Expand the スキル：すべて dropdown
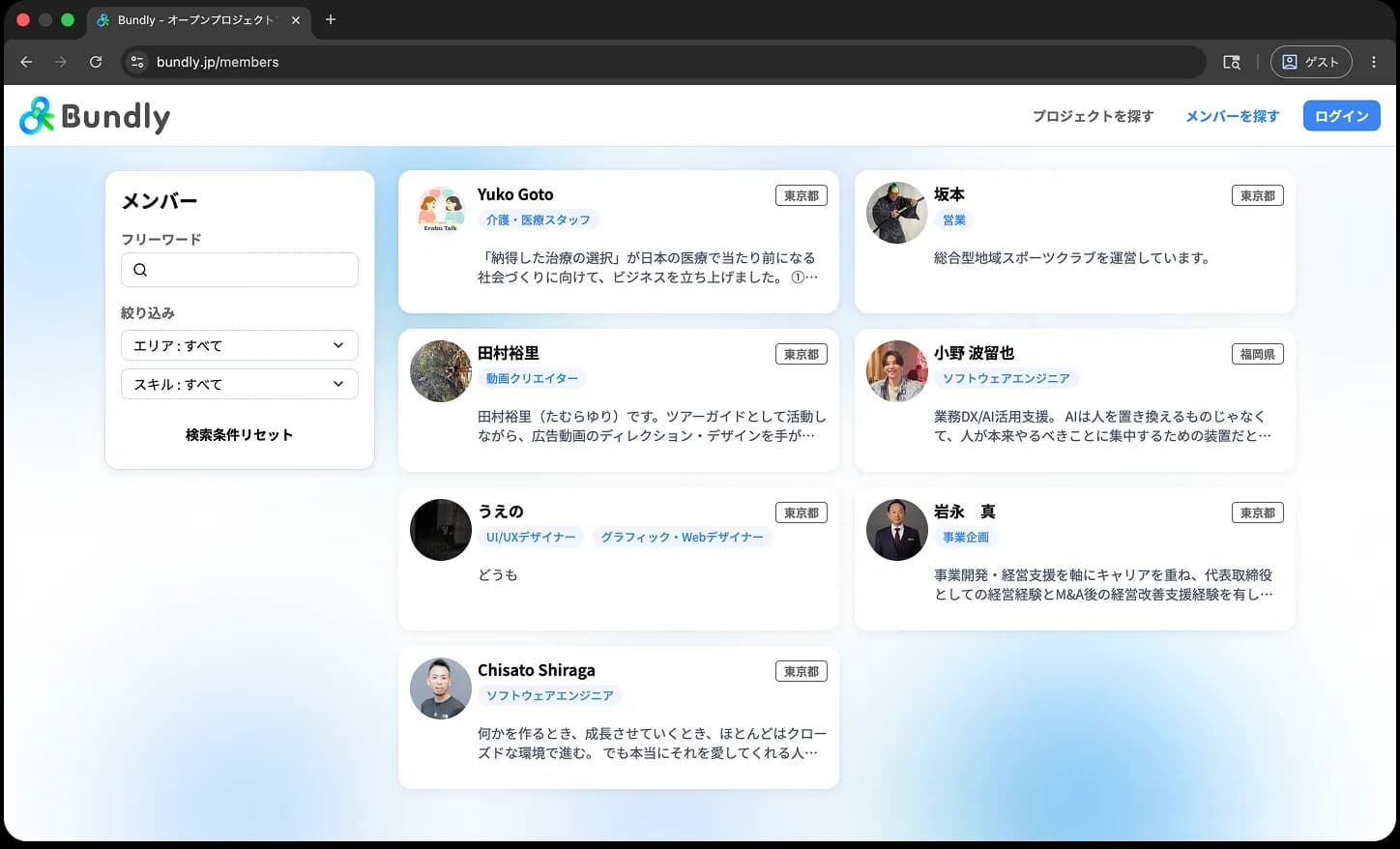The width and height of the screenshot is (1400, 849). click(240, 384)
